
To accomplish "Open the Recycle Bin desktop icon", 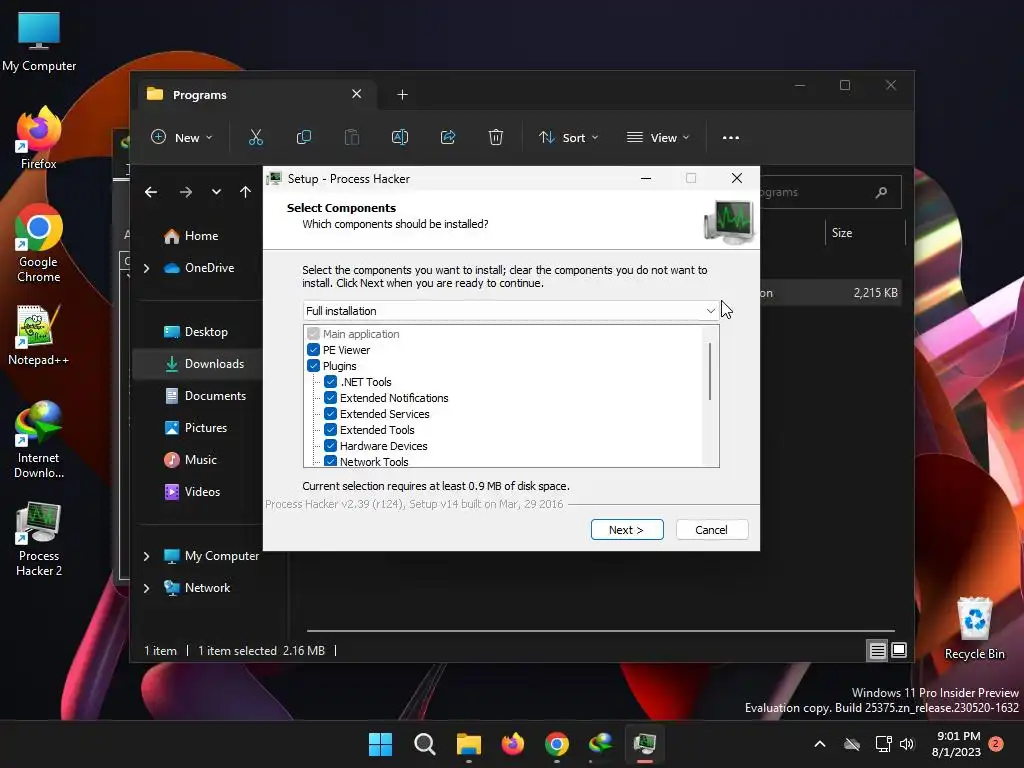I will coord(974,628).
